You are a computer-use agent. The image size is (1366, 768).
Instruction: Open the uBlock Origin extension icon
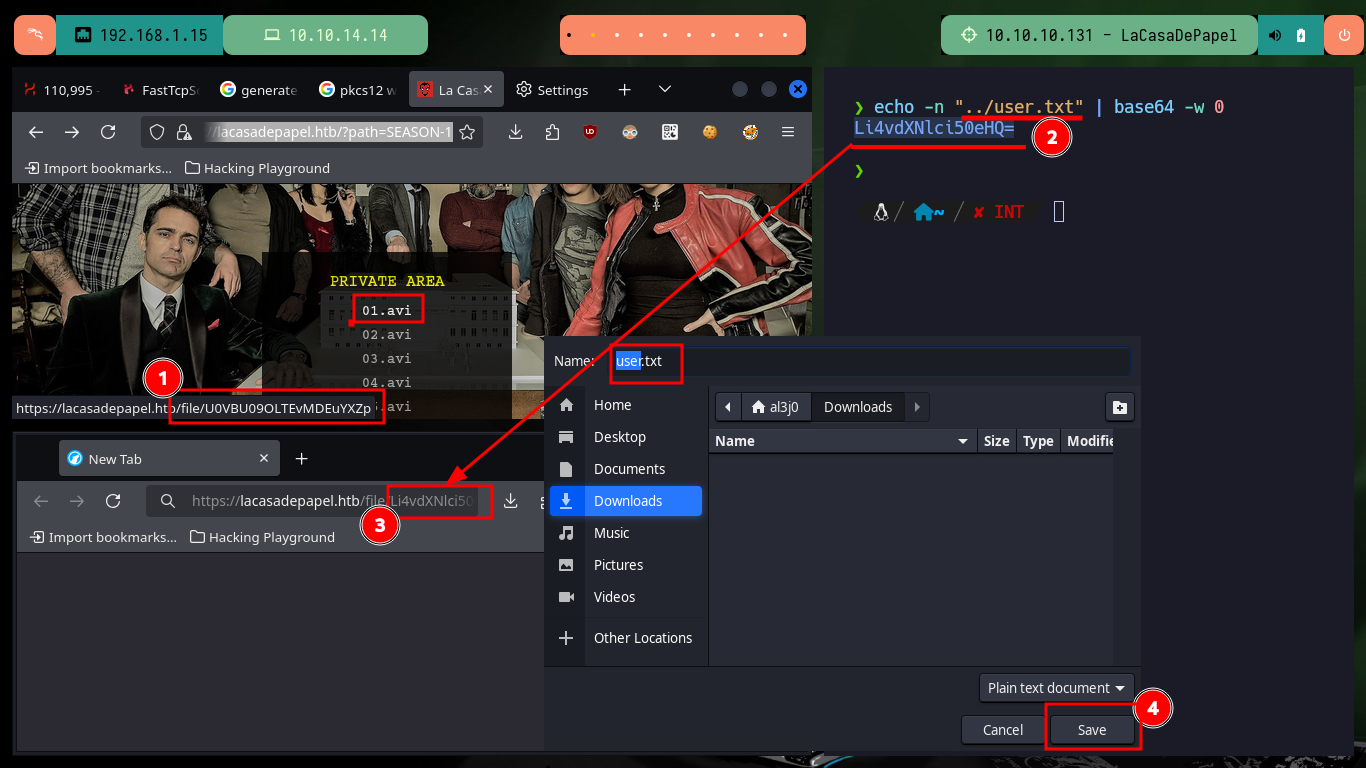click(x=590, y=132)
